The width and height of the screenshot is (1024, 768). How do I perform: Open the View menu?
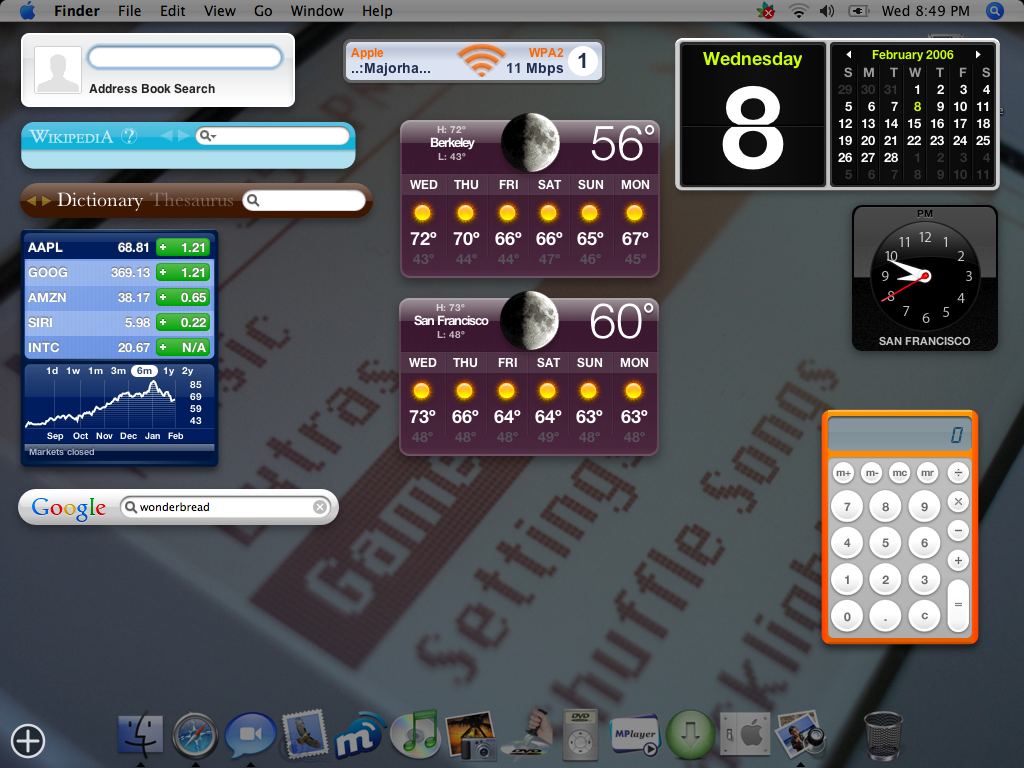(219, 11)
